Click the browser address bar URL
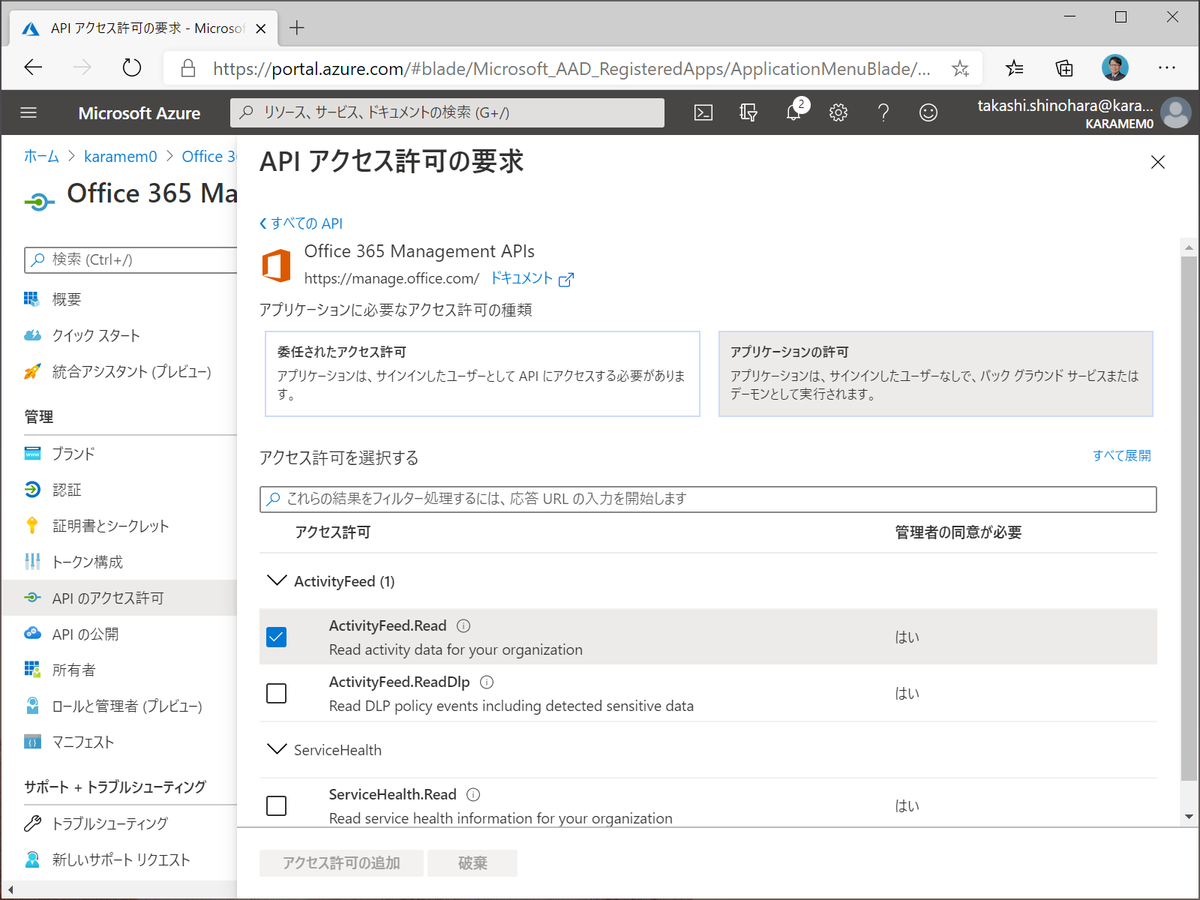The image size is (1200, 900). tap(571, 68)
